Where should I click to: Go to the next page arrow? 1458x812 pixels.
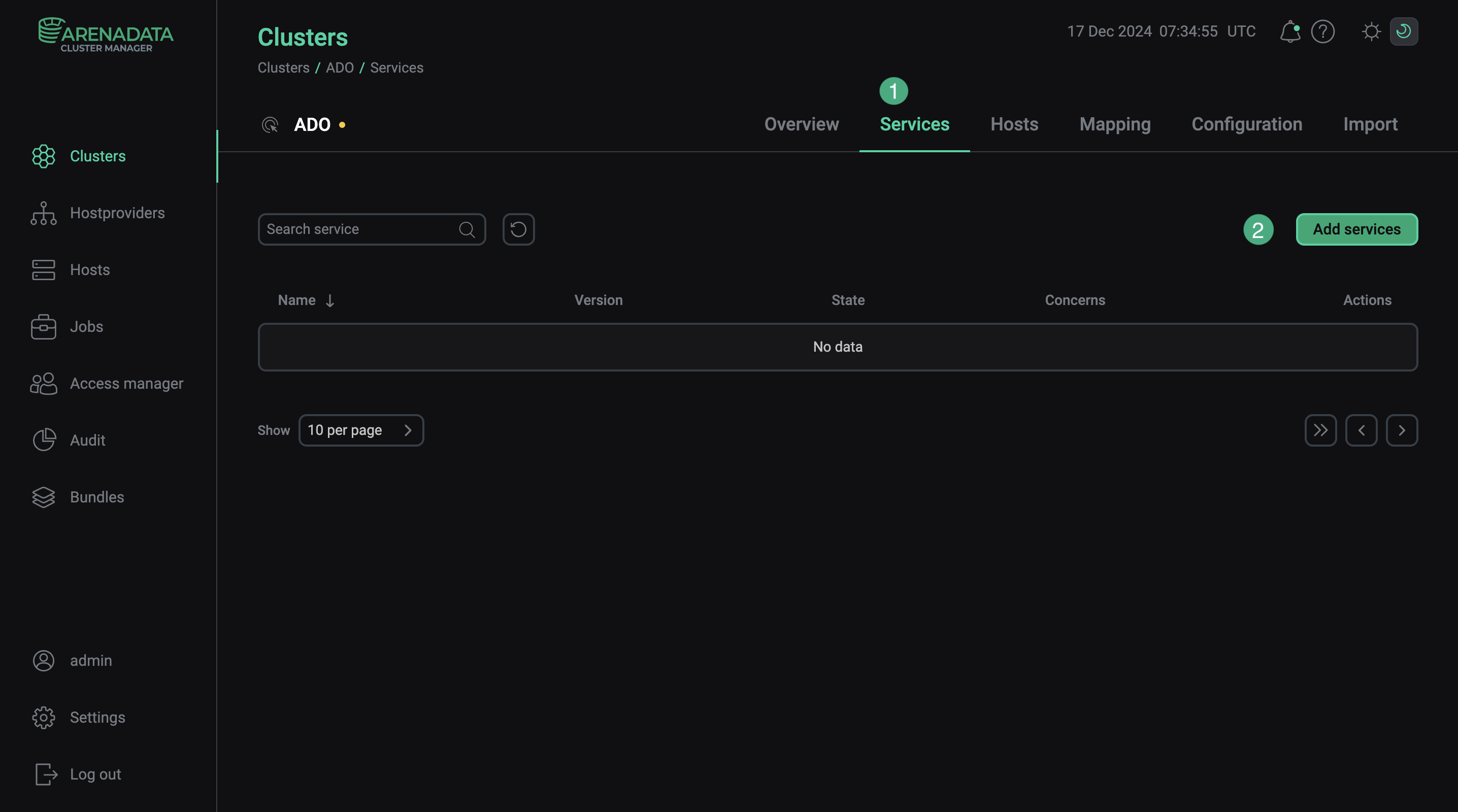1402,430
